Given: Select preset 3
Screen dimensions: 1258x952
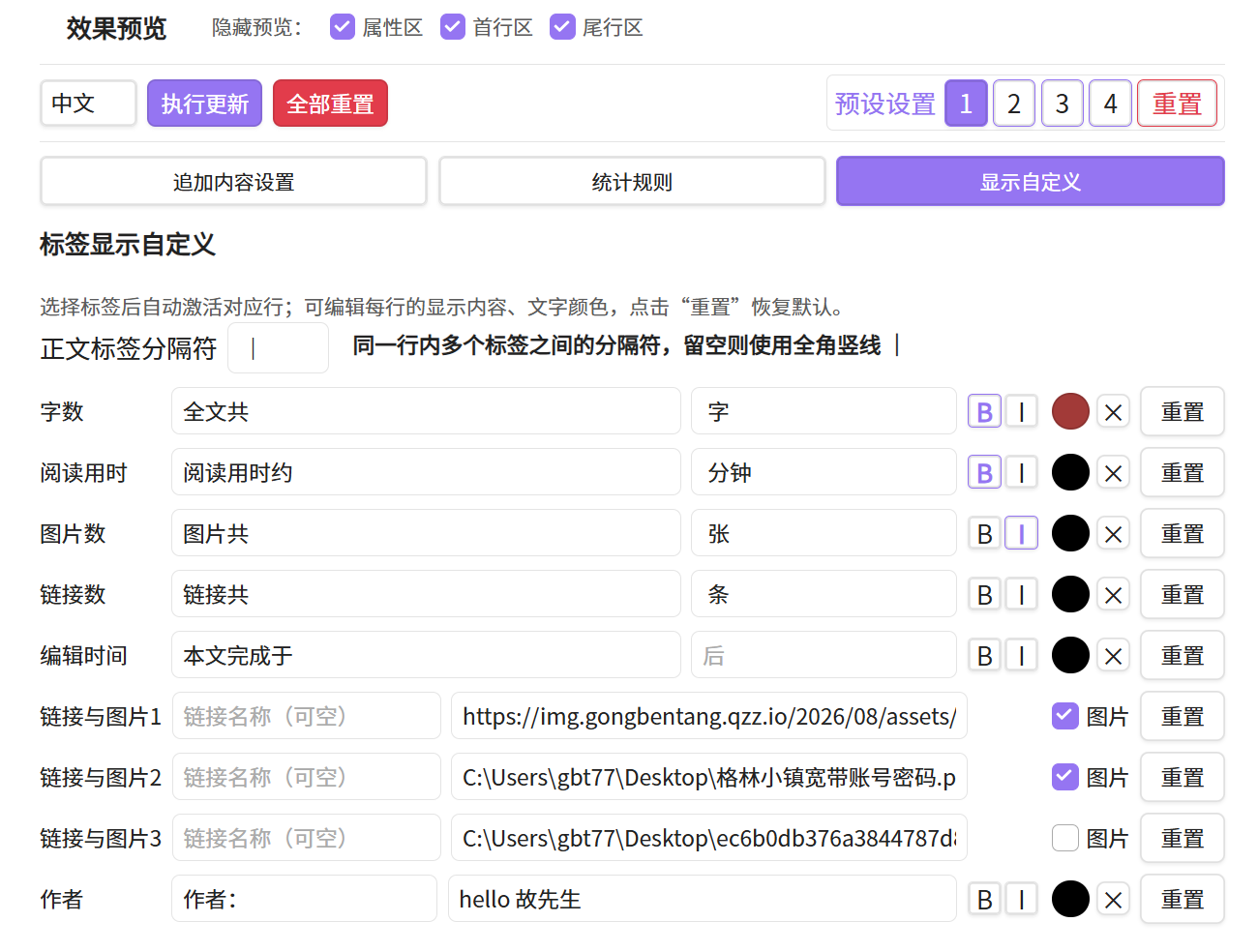Looking at the screenshot, I should (1063, 104).
